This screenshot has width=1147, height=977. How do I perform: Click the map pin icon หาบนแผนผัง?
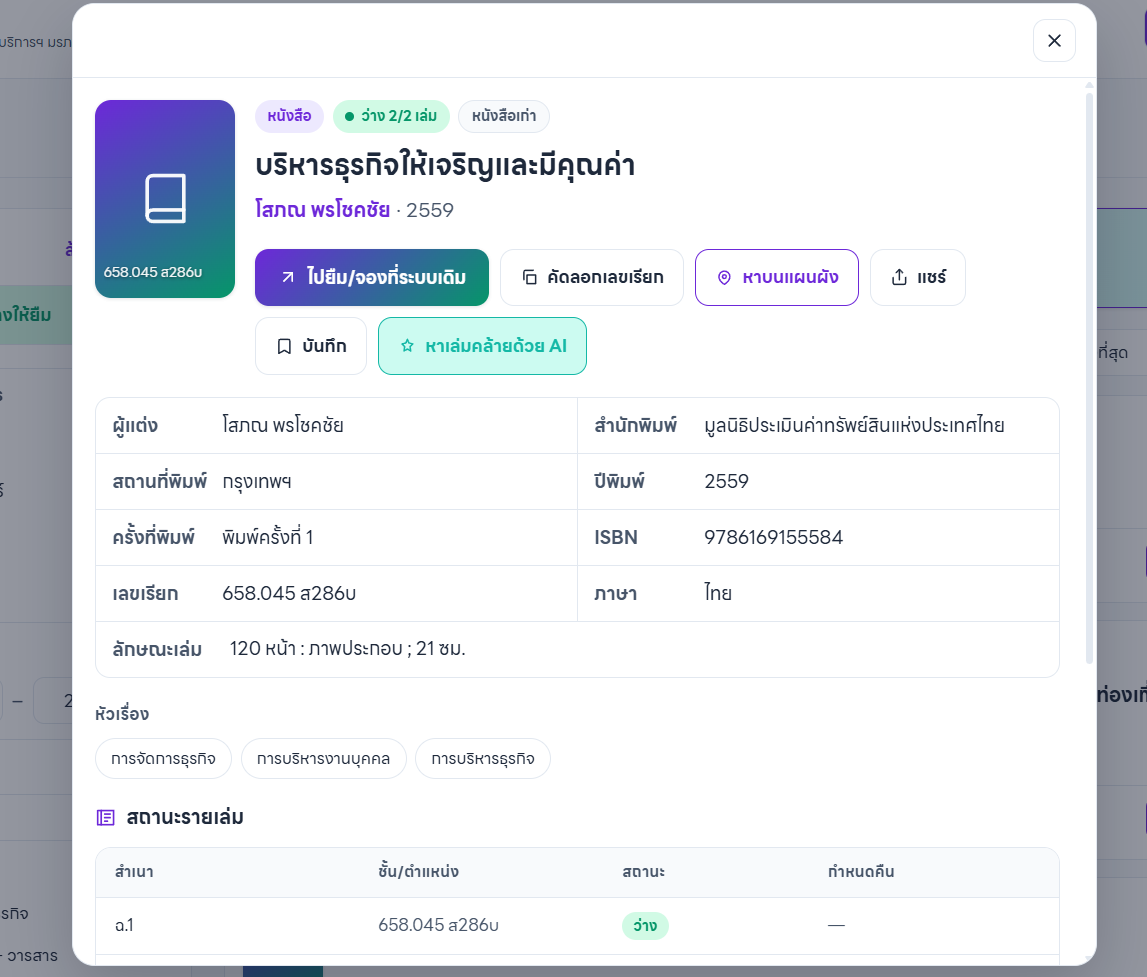724,277
